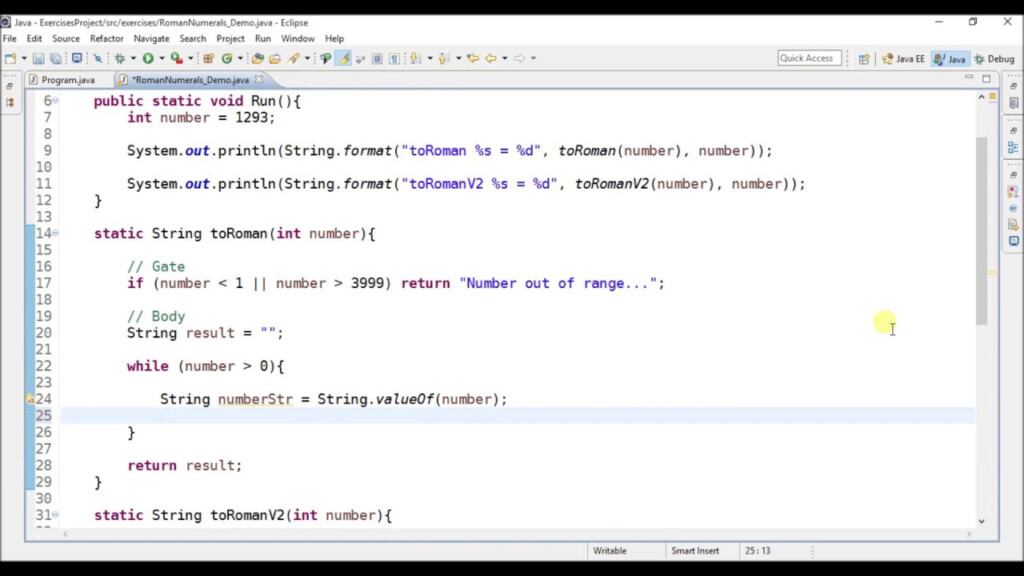
Task: Switch to the Debug perspective
Action: click(995, 59)
